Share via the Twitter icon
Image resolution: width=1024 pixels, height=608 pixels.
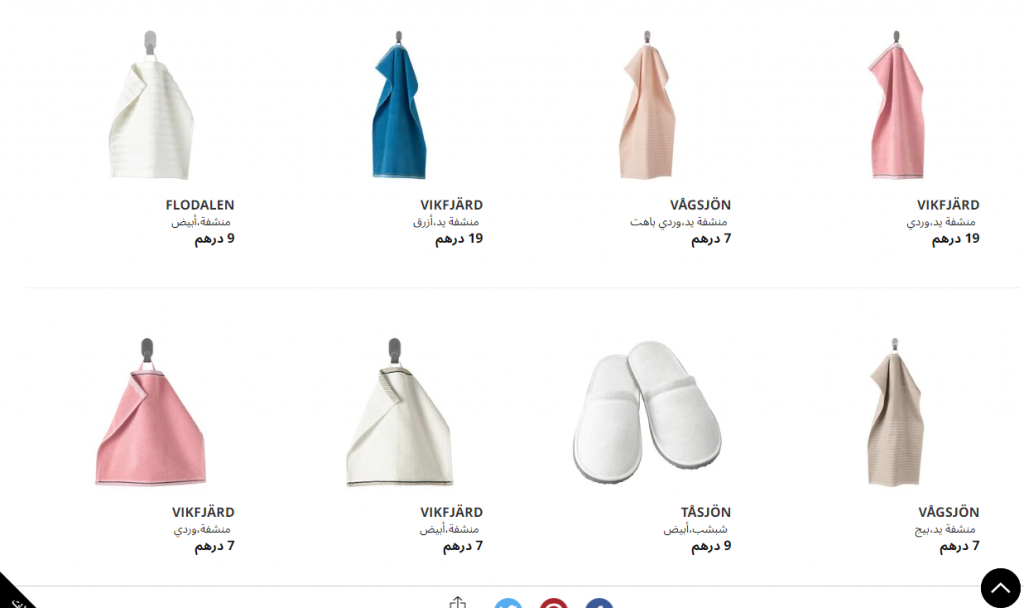tap(508, 603)
